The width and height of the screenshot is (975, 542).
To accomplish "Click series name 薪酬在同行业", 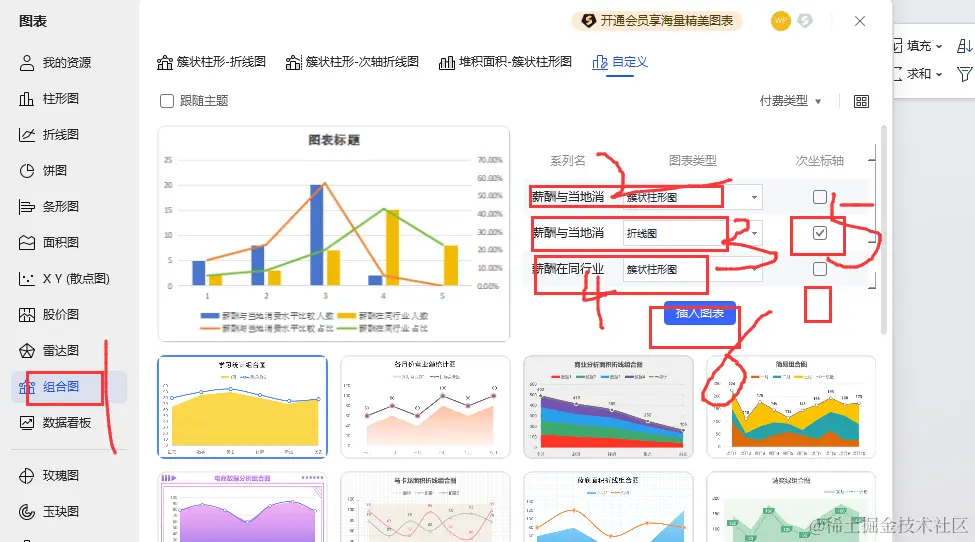I will pyautogui.click(x=568, y=269).
